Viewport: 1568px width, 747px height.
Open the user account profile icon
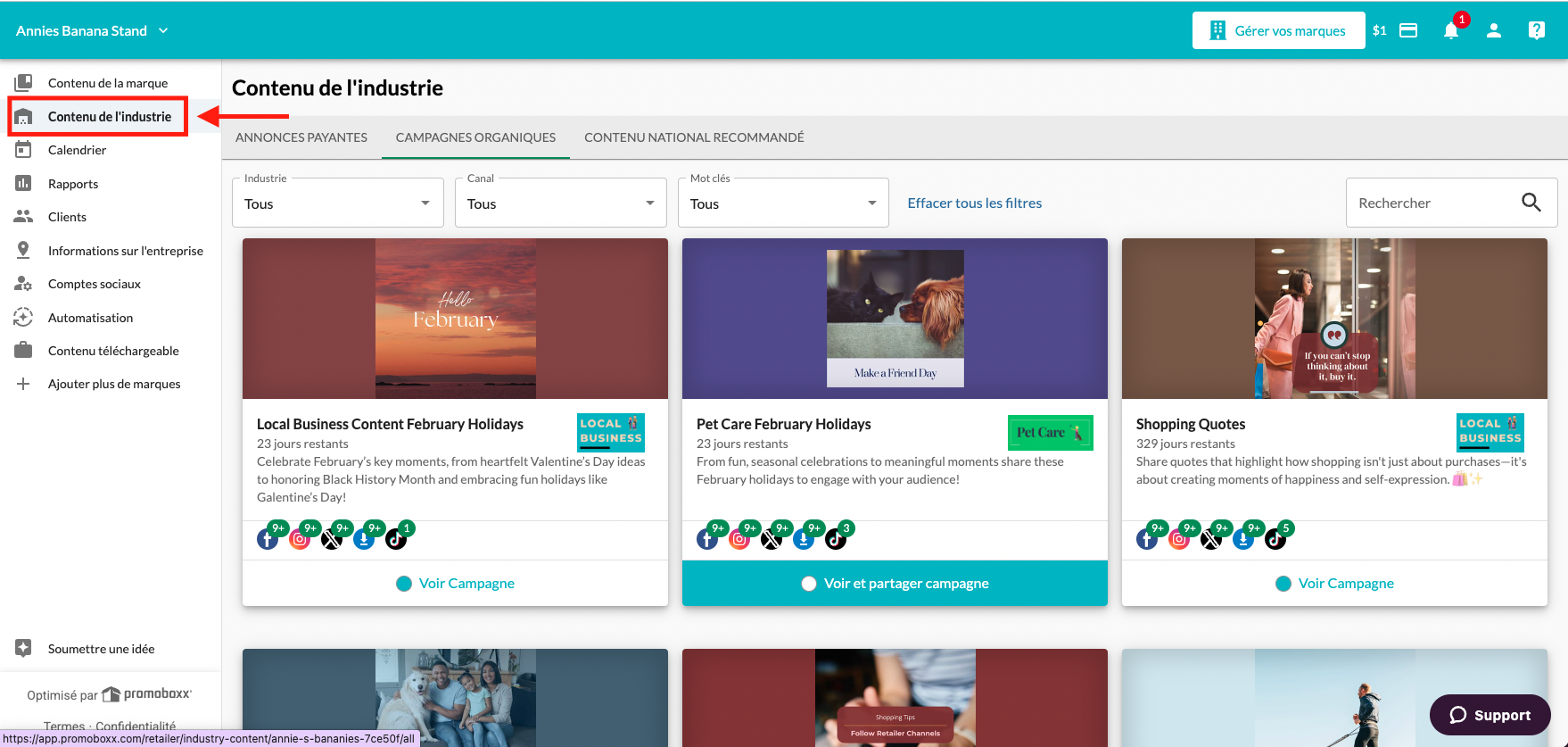(x=1494, y=30)
